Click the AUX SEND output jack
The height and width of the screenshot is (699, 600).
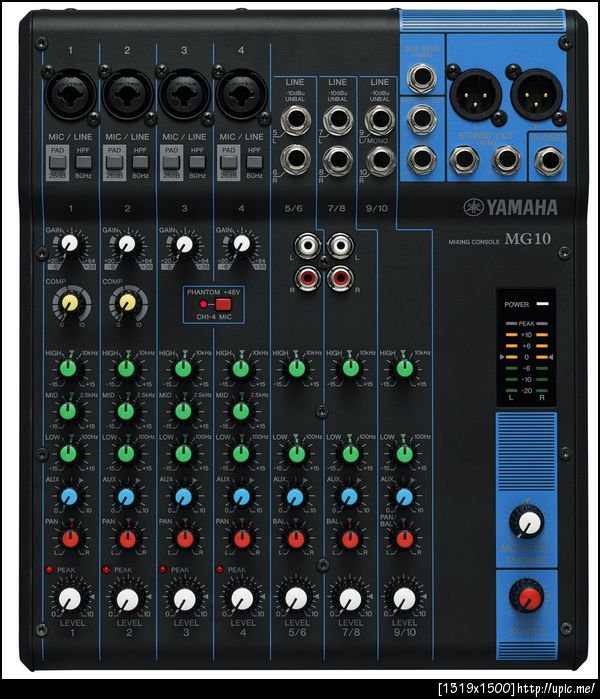(x=422, y=78)
